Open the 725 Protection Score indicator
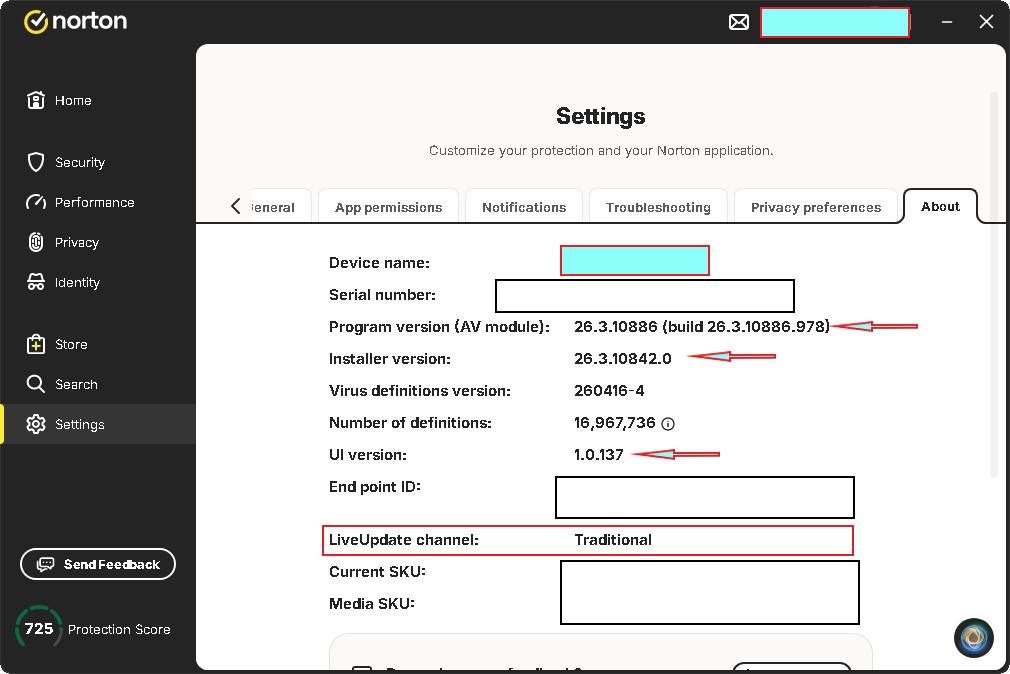Viewport: 1010px width, 674px height. click(x=93, y=629)
